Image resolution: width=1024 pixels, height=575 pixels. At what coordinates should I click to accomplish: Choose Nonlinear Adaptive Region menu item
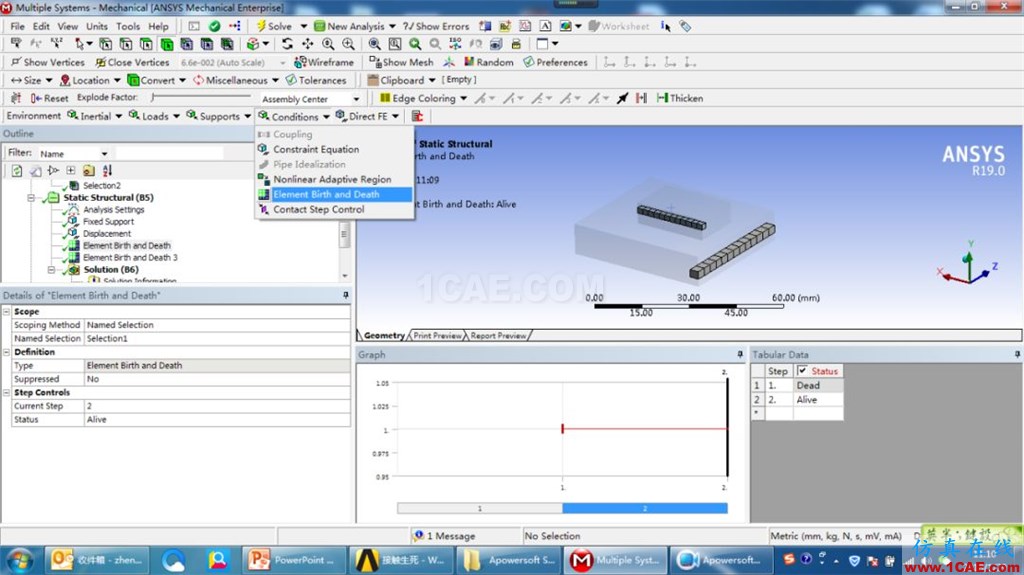332,179
